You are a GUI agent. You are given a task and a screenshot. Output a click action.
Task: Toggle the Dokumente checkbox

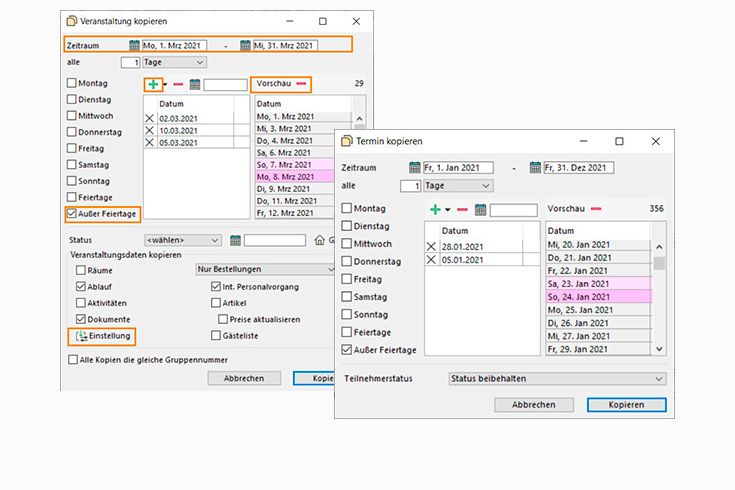(80, 319)
